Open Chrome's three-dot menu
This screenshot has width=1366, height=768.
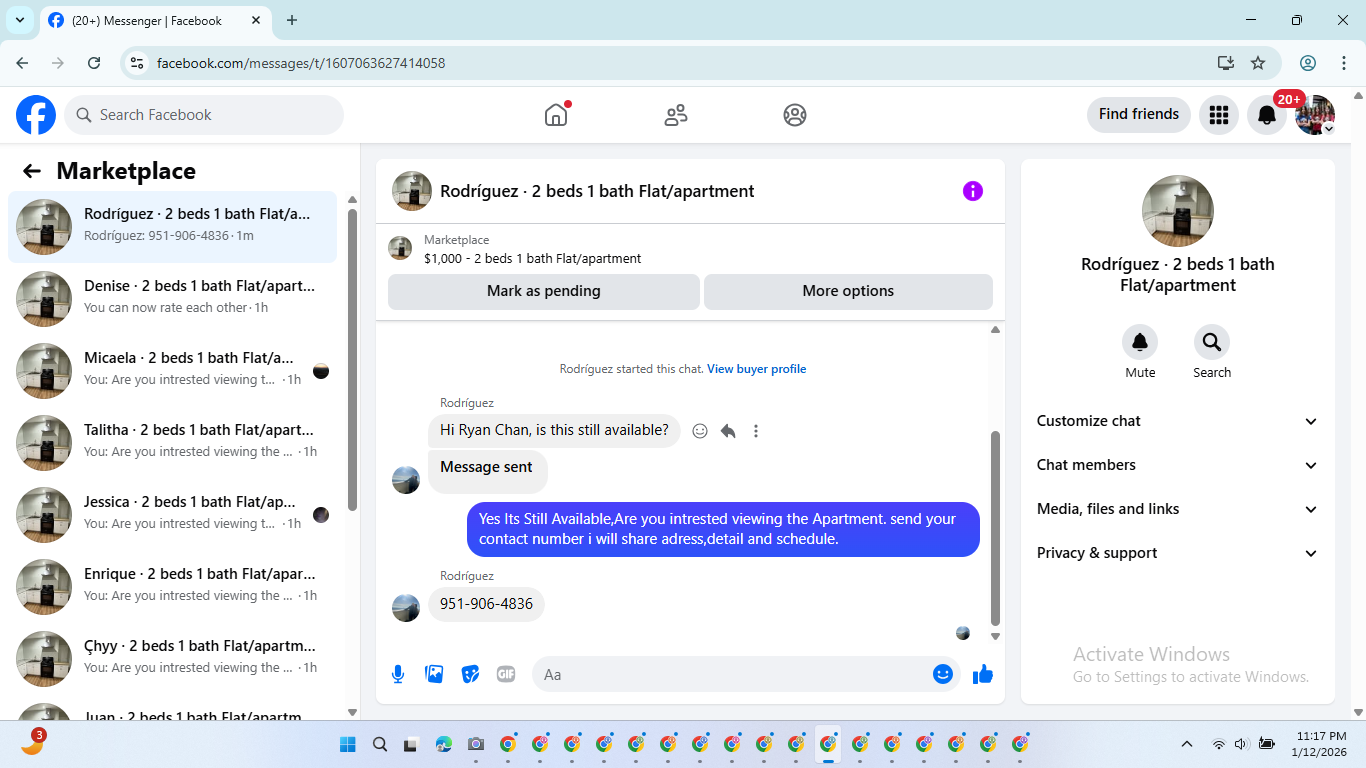(1344, 63)
